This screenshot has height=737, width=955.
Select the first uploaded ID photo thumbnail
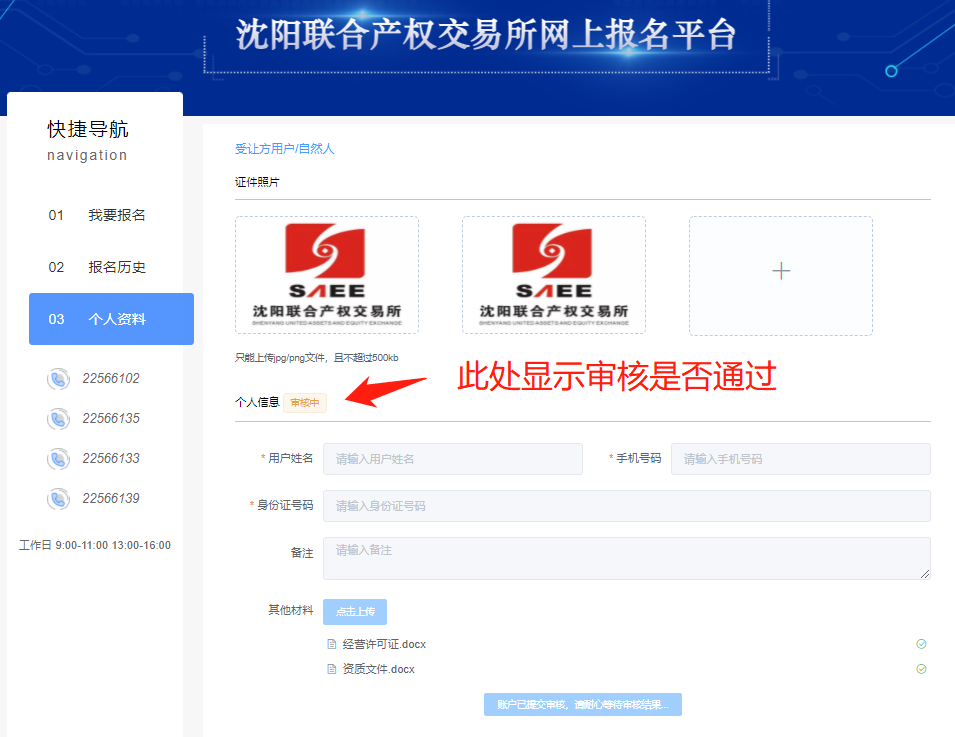[x=327, y=275]
